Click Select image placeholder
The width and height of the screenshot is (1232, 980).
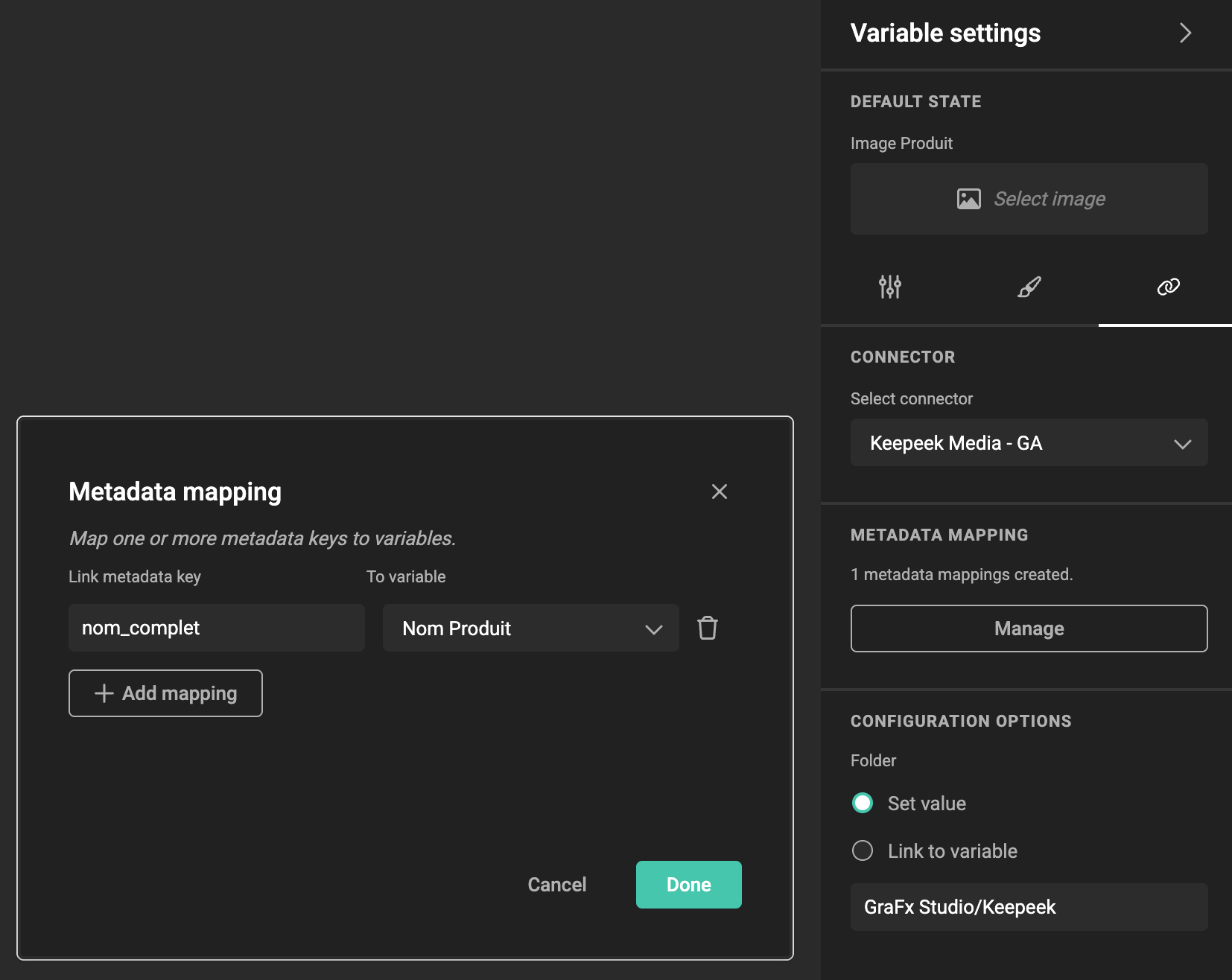pyautogui.click(x=1029, y=199)
